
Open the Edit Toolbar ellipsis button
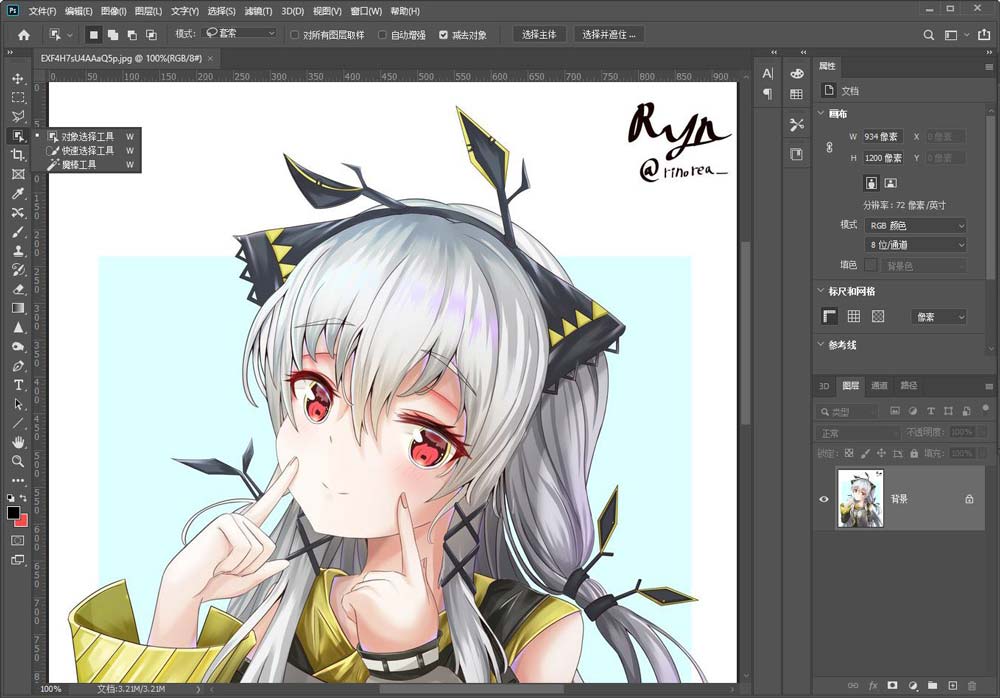click(18, 480)
